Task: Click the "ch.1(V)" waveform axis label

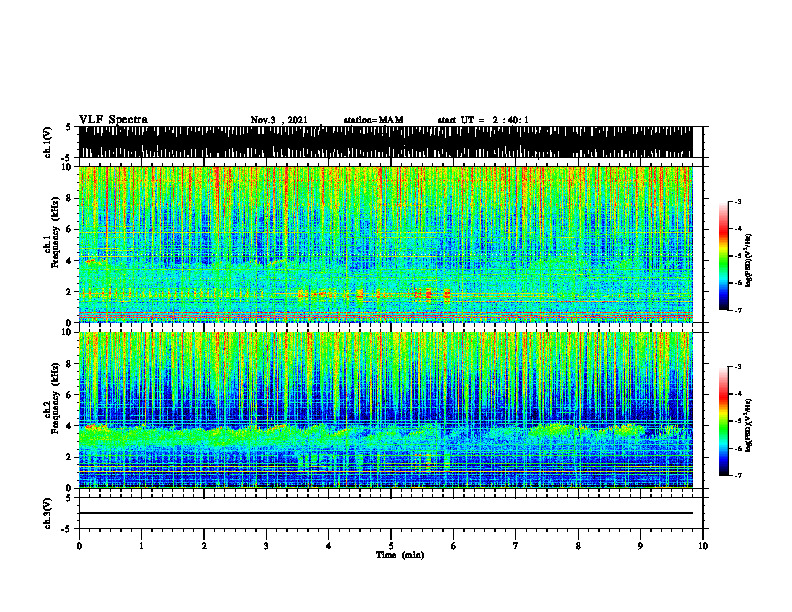Action: coord(48,142)
